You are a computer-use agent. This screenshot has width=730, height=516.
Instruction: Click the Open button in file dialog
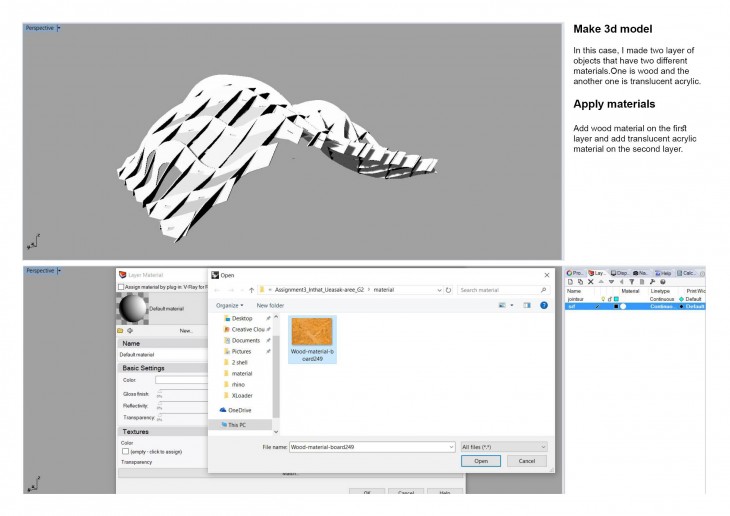click(481, 461)
